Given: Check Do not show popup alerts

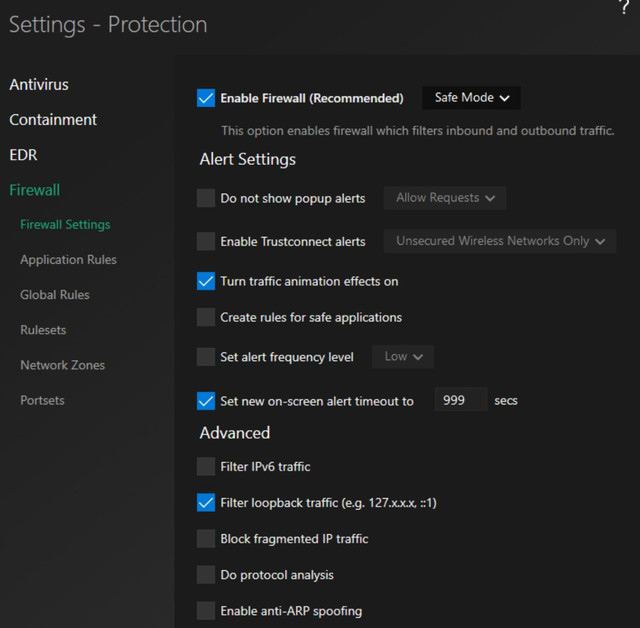Looking at the screenshot, I should tap(206, 198).
